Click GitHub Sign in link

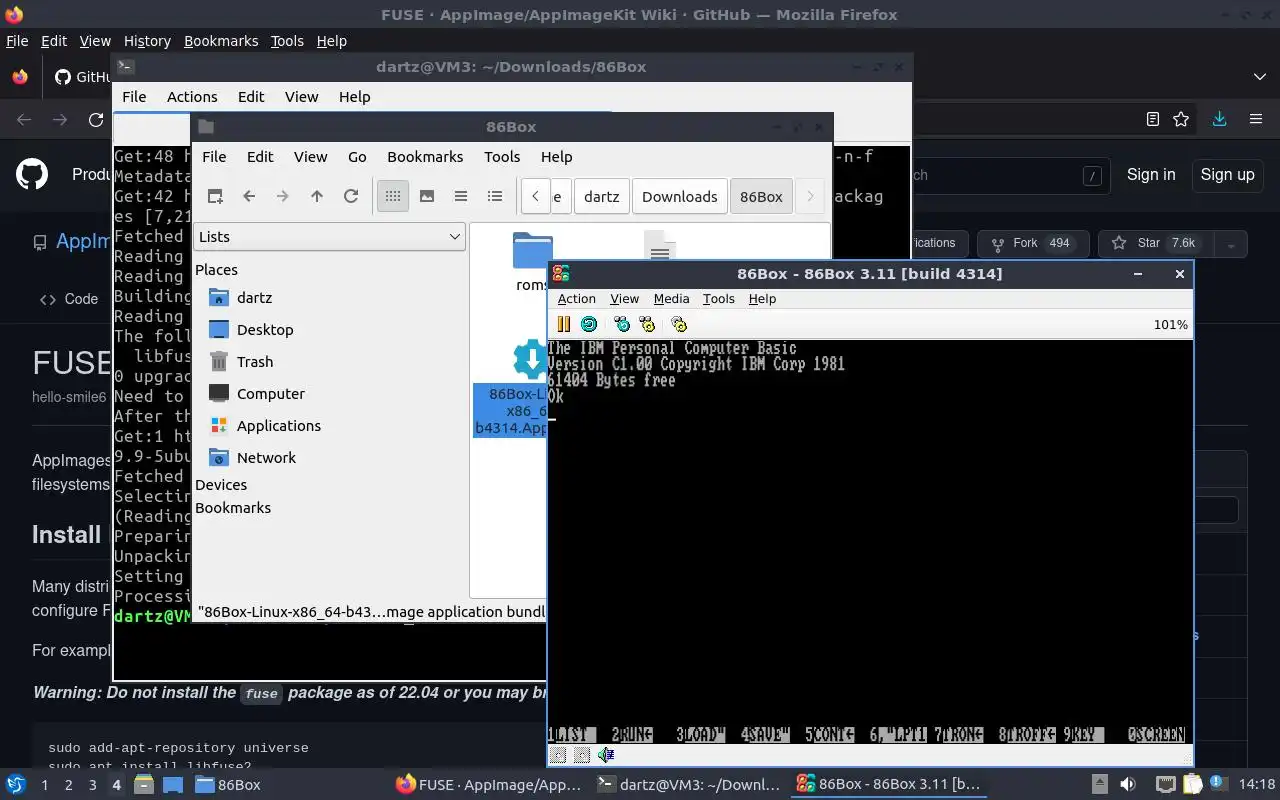point(1151,174)
